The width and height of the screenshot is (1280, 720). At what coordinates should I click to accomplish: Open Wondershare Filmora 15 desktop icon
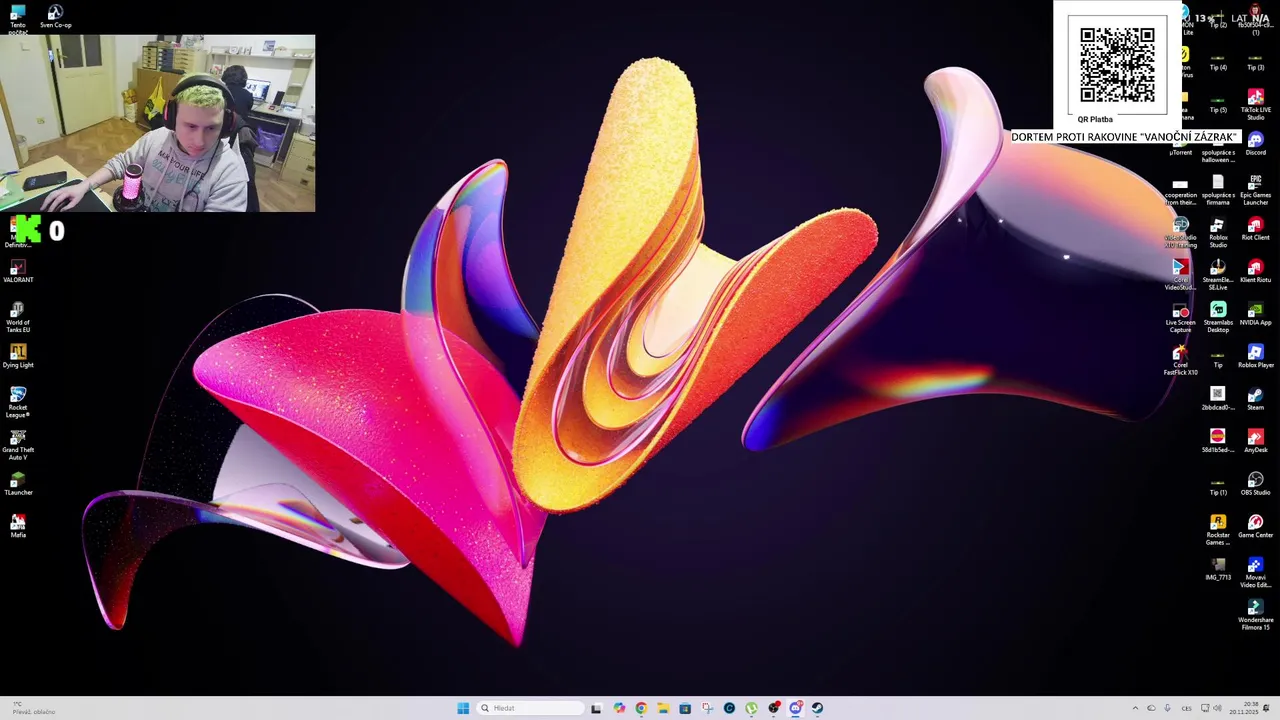[1255, 614]
